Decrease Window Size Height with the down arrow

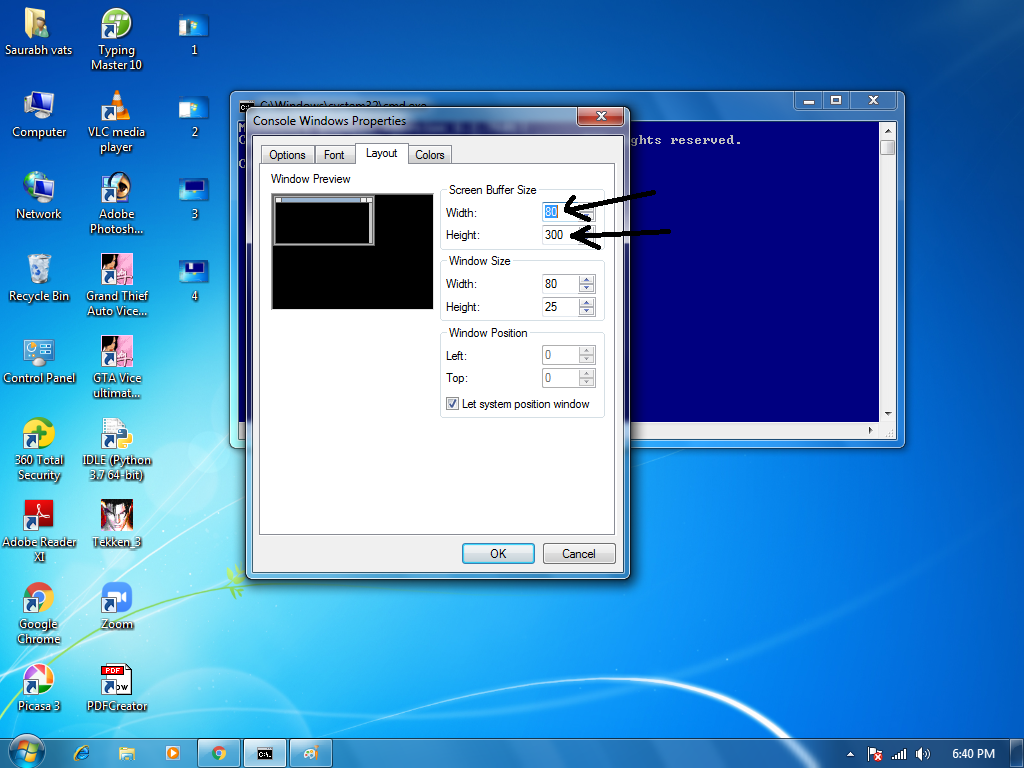coord(587,311)
